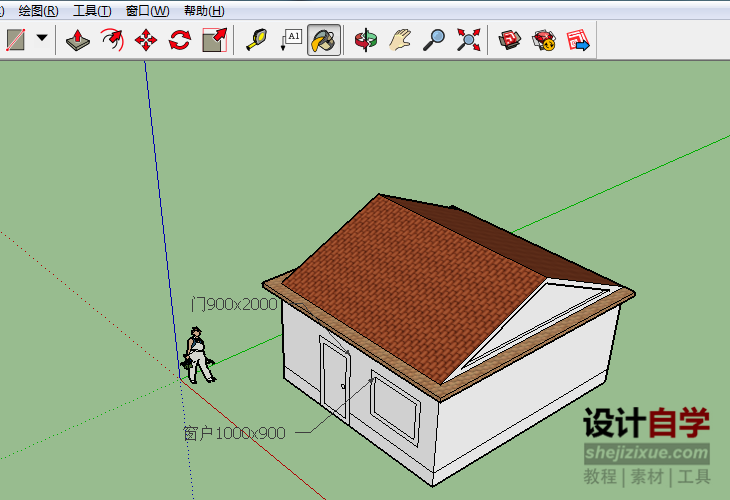Select the Scale tool
Viewport: 730px width, 500px height.
214,40
